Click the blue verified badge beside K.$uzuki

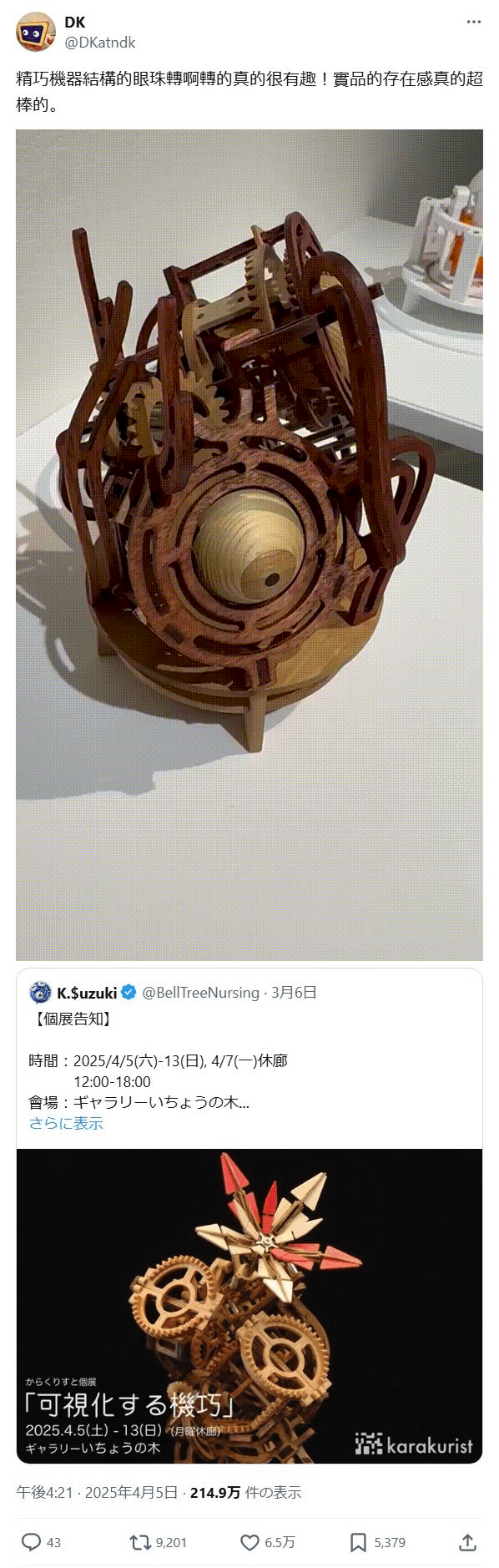[x=129, y=992]
